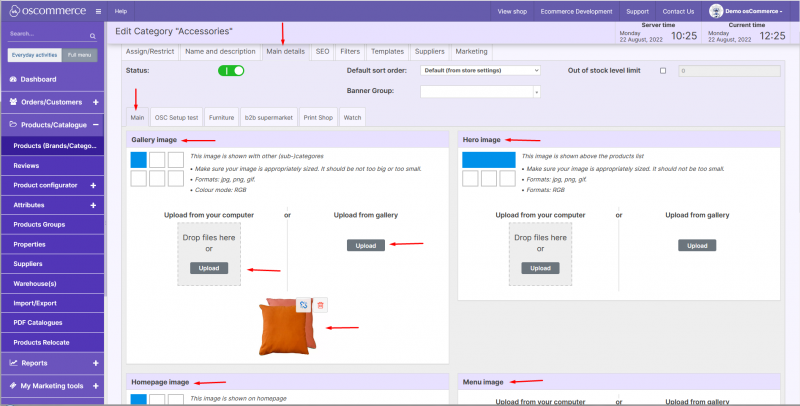
Task: Click the search magnifier icon in sidebar
Action: (x=94, y=34)
